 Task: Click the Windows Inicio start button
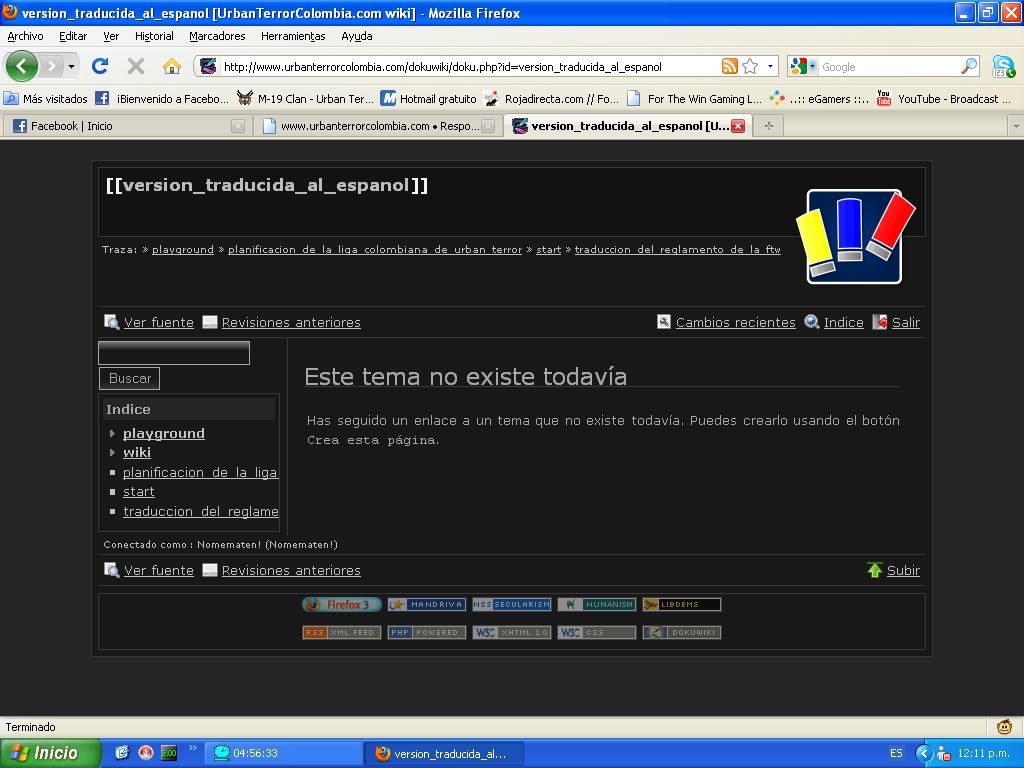[x=50, y=753]
